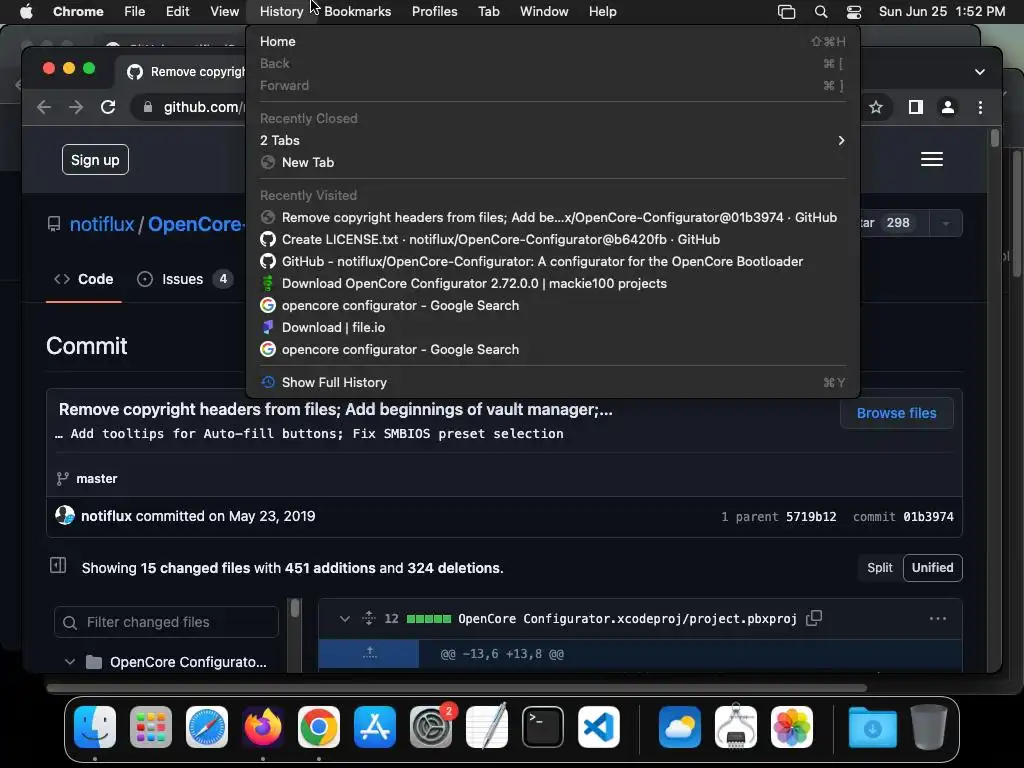The height and width of the screenshot is (768, 1024).
Task: Open project.pbxproj file options ellipsis
Action: point(937,618)
